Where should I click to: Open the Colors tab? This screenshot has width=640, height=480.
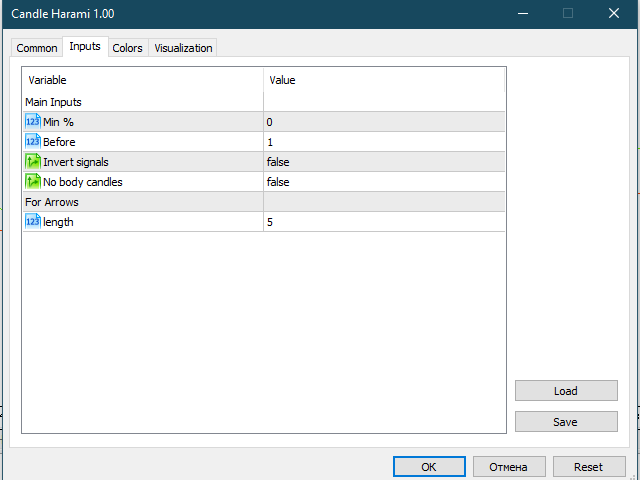click(x=127, y=48)
